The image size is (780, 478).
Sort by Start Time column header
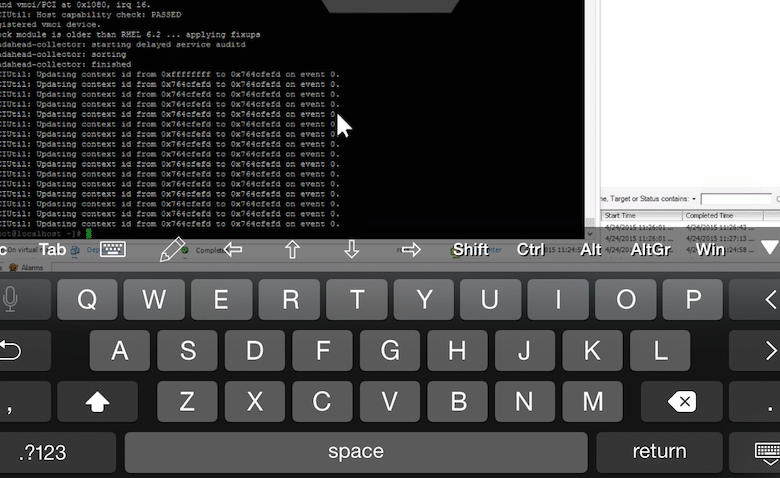[x=641, y=215]
